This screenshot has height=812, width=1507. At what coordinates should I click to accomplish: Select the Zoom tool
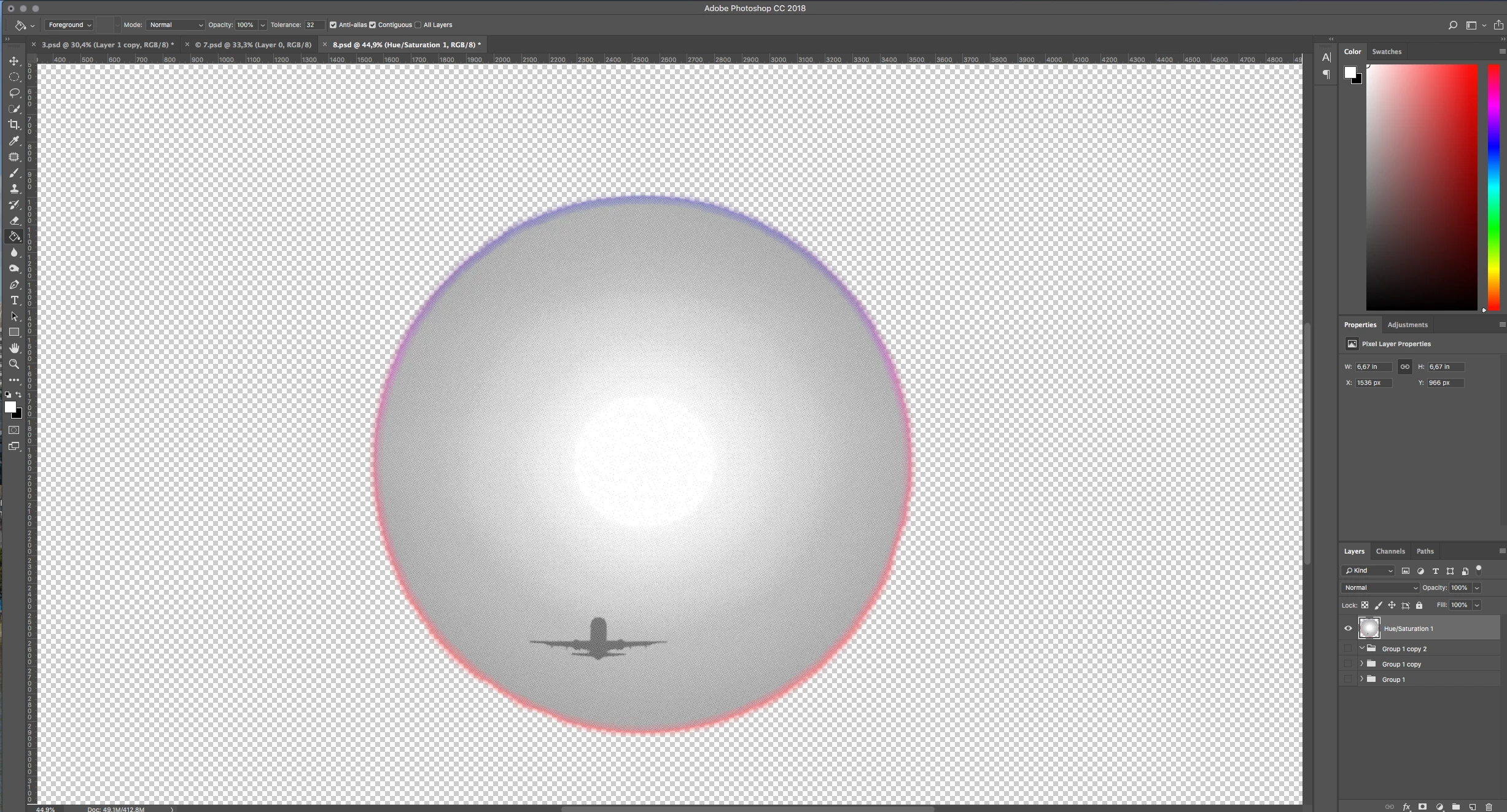[x=14, y=364]
